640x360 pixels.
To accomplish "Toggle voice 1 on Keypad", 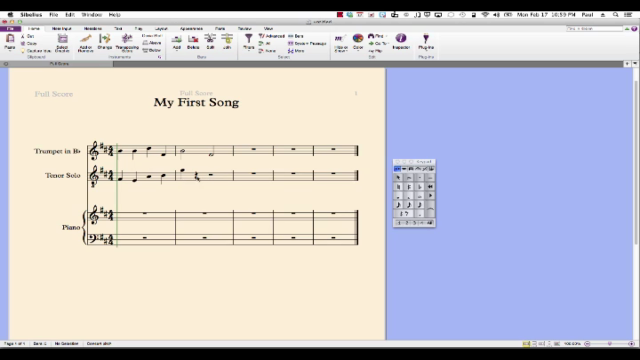I will pos(399,223).
